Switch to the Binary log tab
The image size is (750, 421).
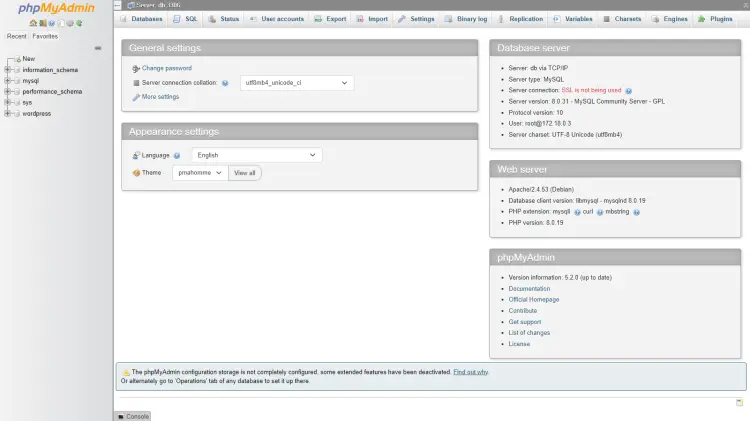coord(466,19)
